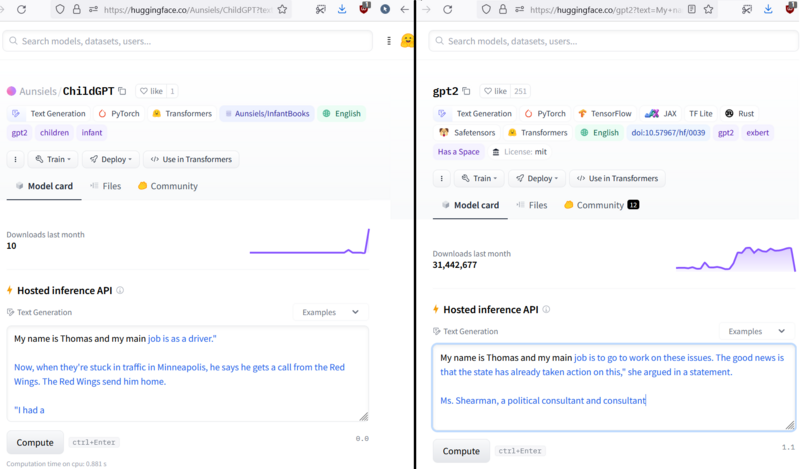Grab resize handle of ChildGPT text box
800x469 pixels.
coord(364,417)
